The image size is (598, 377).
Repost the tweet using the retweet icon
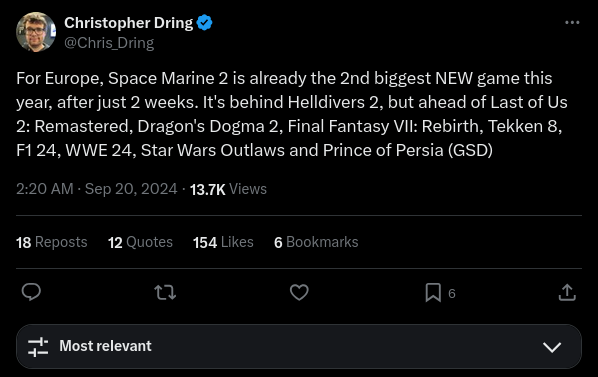(165, 292)
